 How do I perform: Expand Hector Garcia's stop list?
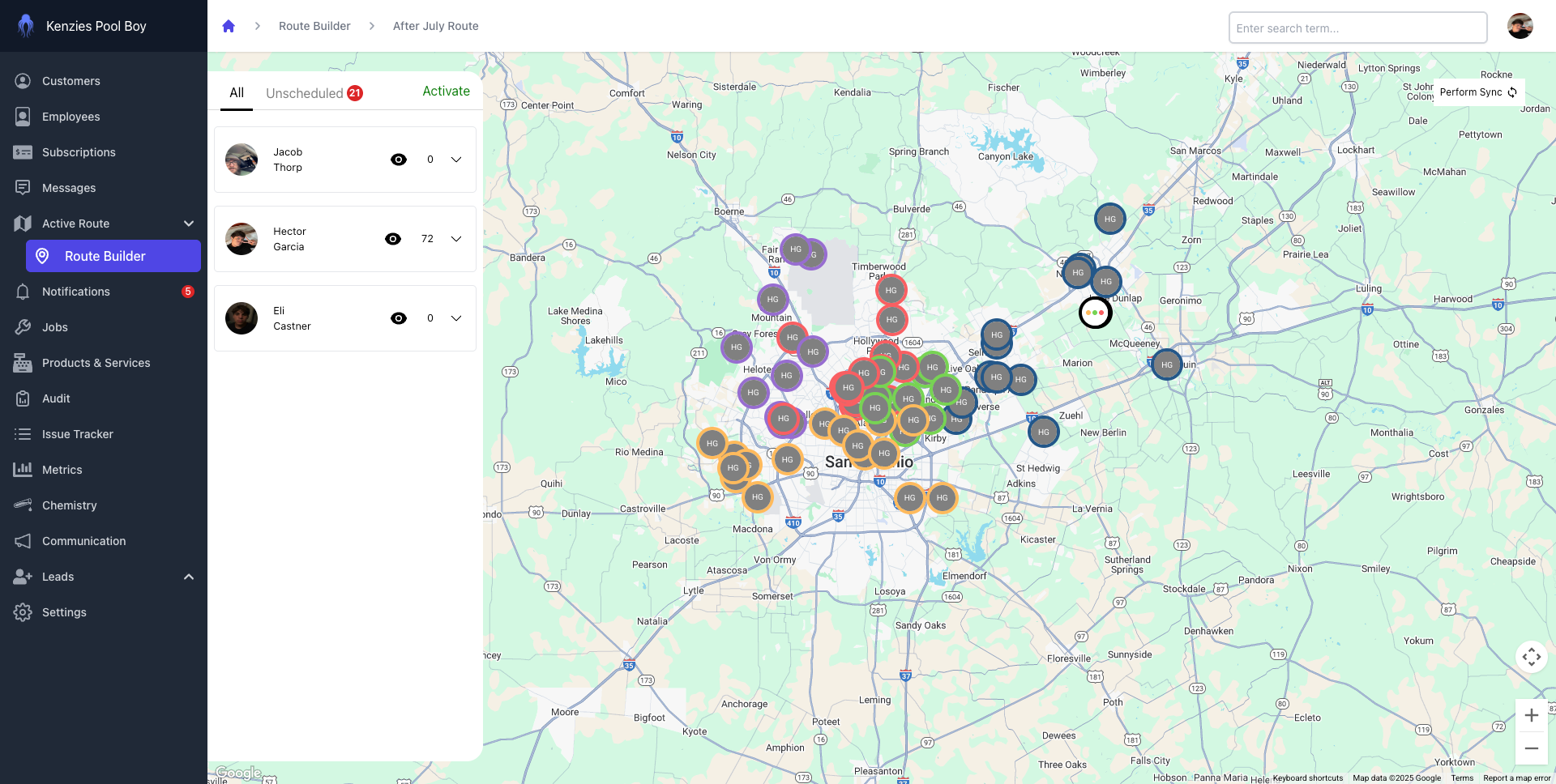click(456, 239)
